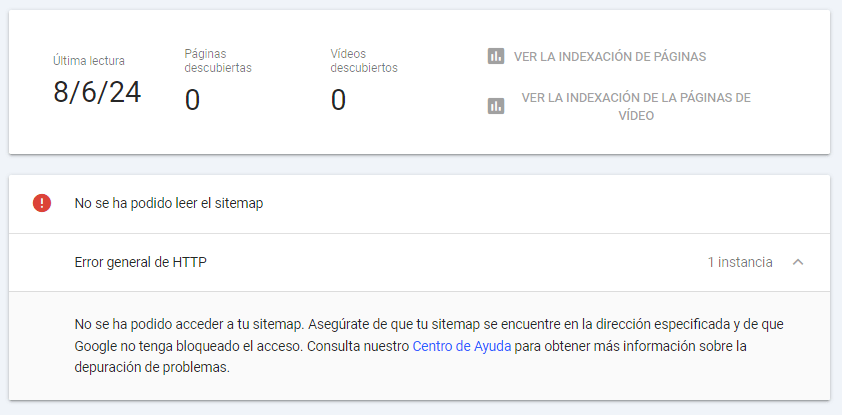Click the bar chart icon beside video indexing
Viewport: 842px width, 415px height.
pyautogui.click(x=496, y=106)
